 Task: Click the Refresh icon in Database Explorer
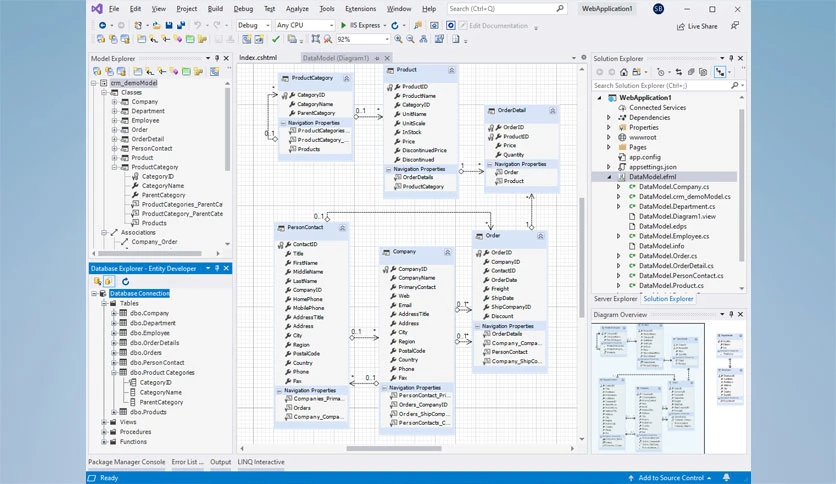click(125, 281)
